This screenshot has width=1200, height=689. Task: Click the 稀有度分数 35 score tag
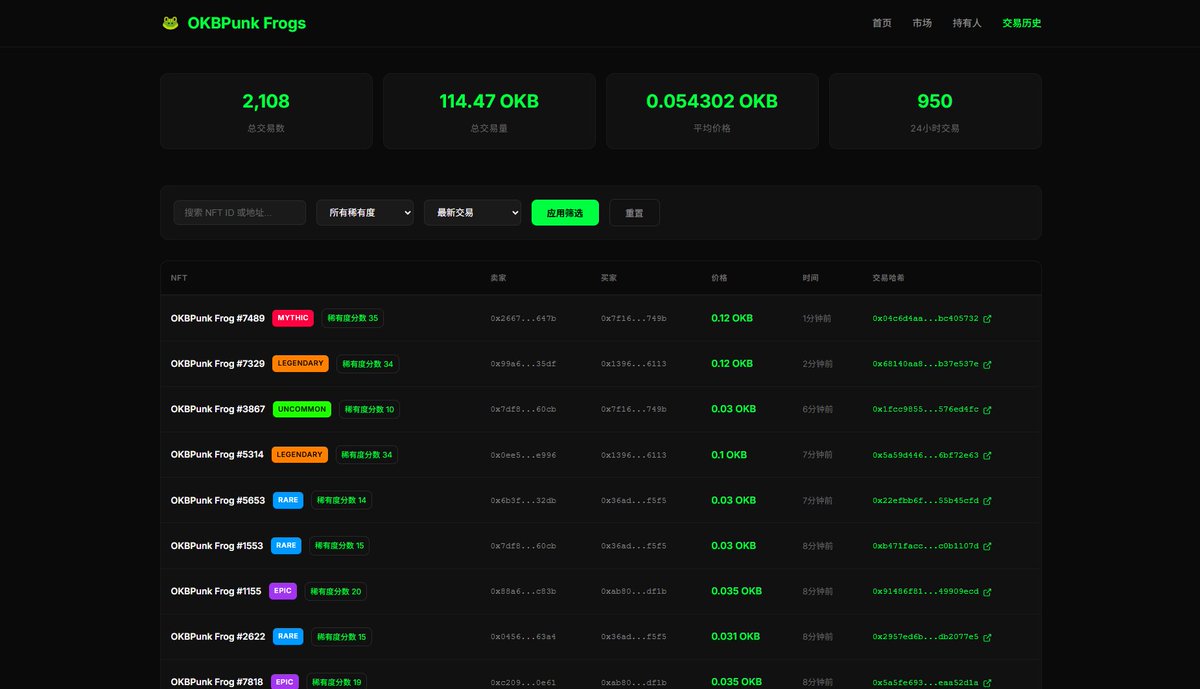coord(353,318)
